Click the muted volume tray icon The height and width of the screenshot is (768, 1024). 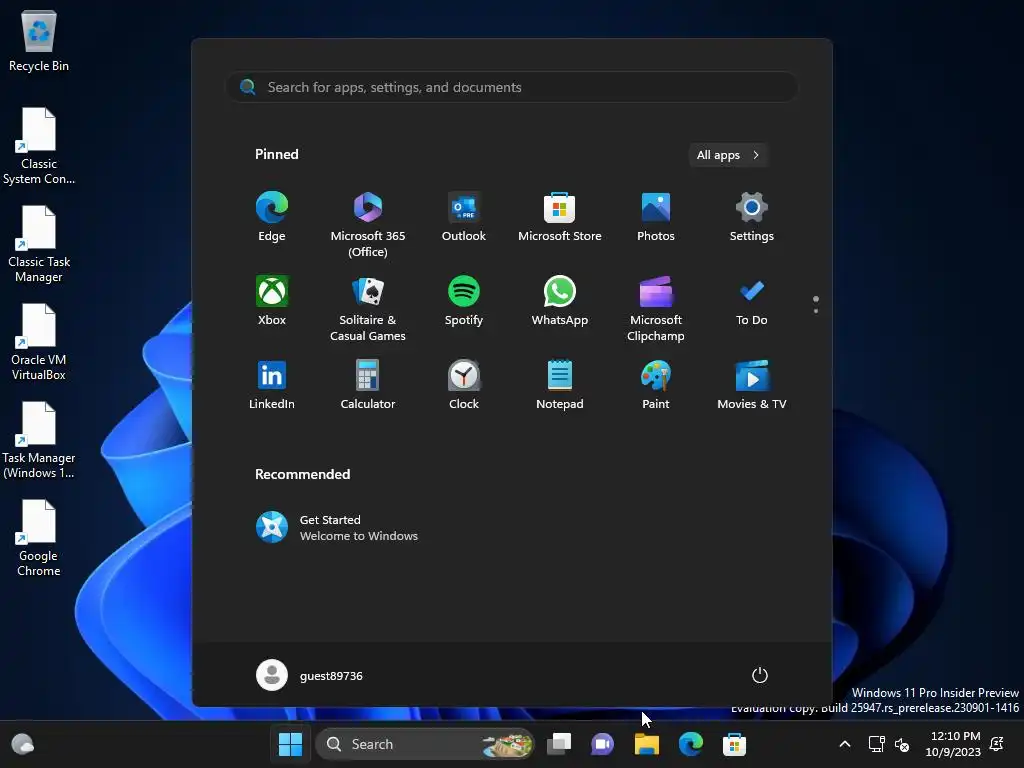click(902, 744)
